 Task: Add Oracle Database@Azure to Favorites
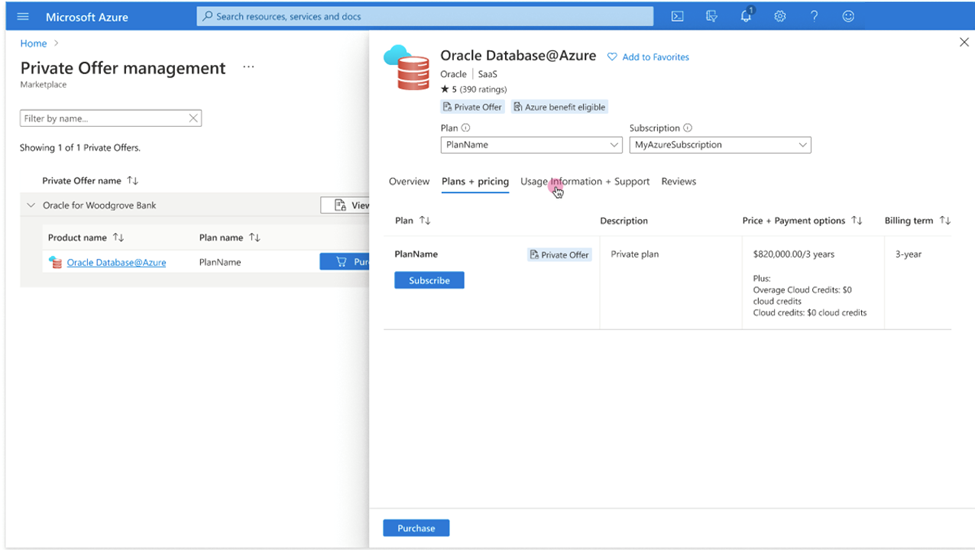[x=648, y=57]
